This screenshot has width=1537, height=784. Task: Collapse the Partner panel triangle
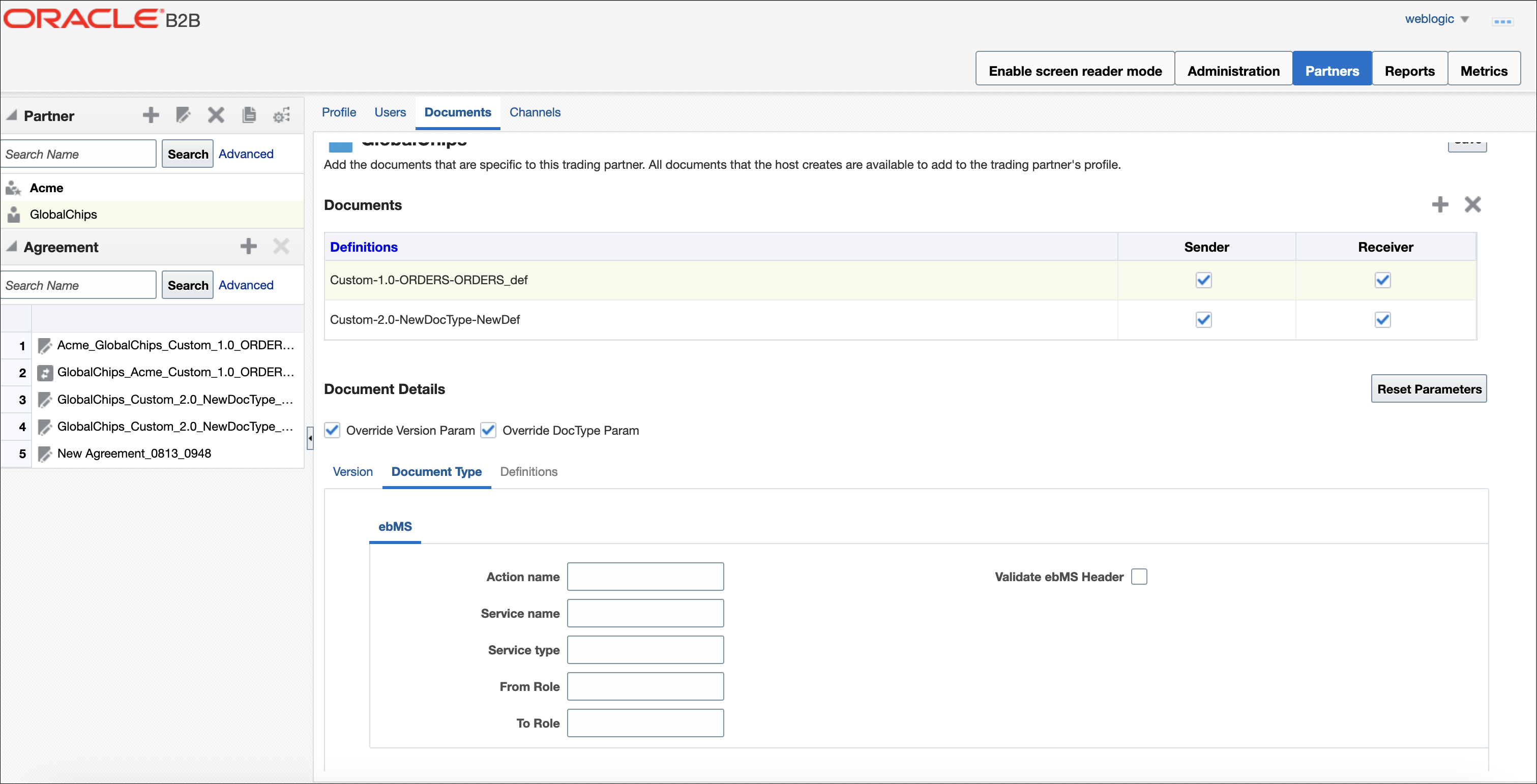[x=11, y=114]
